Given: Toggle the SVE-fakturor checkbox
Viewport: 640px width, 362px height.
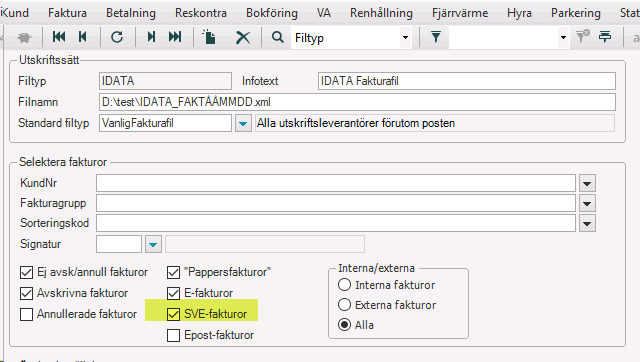Looking at the screenshot, I should (173, 314).
